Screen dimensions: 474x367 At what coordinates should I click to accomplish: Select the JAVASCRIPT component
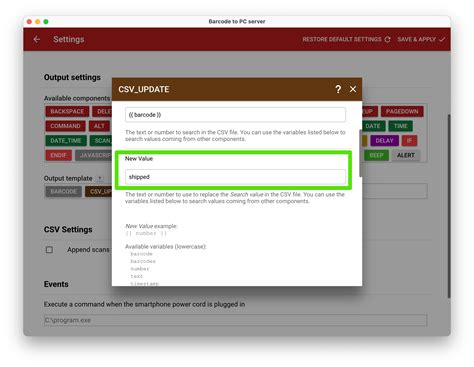point(94,155)
